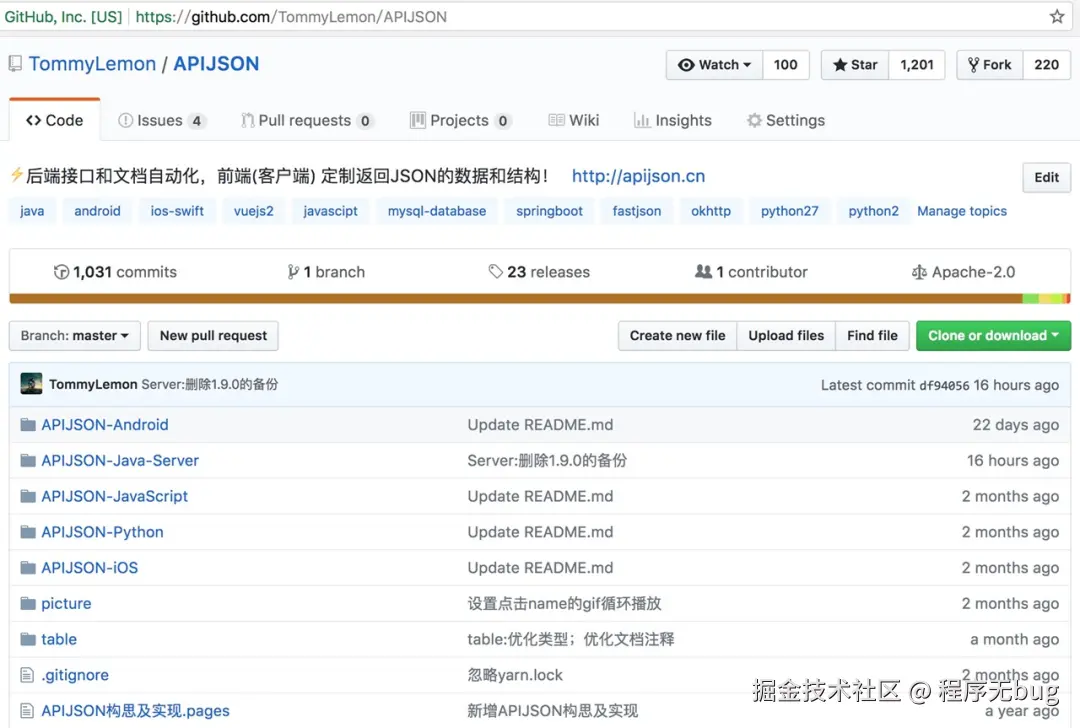Click the New pull request button
This screenshot has width=1080, height=728.
coord(213,335)
